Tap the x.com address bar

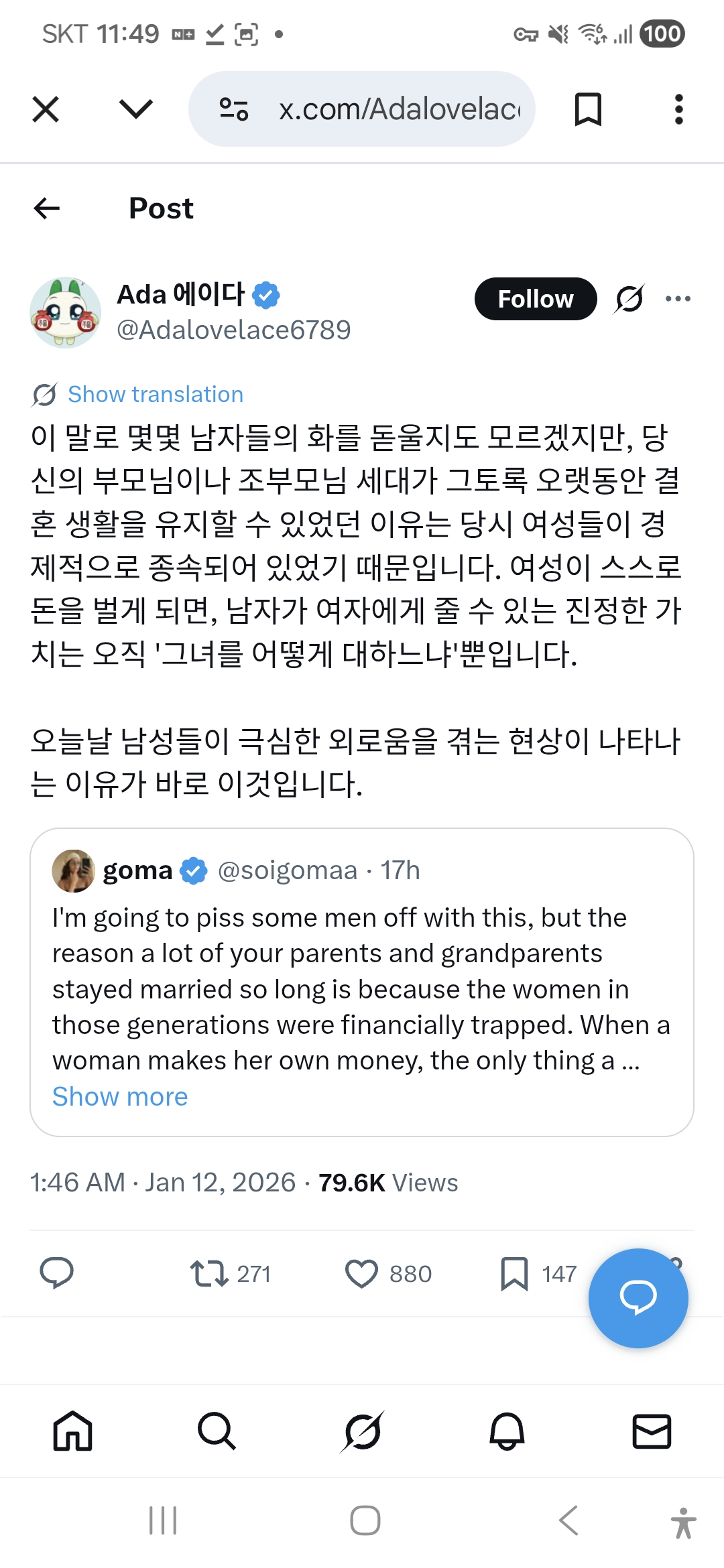click(x=399, y=109)
